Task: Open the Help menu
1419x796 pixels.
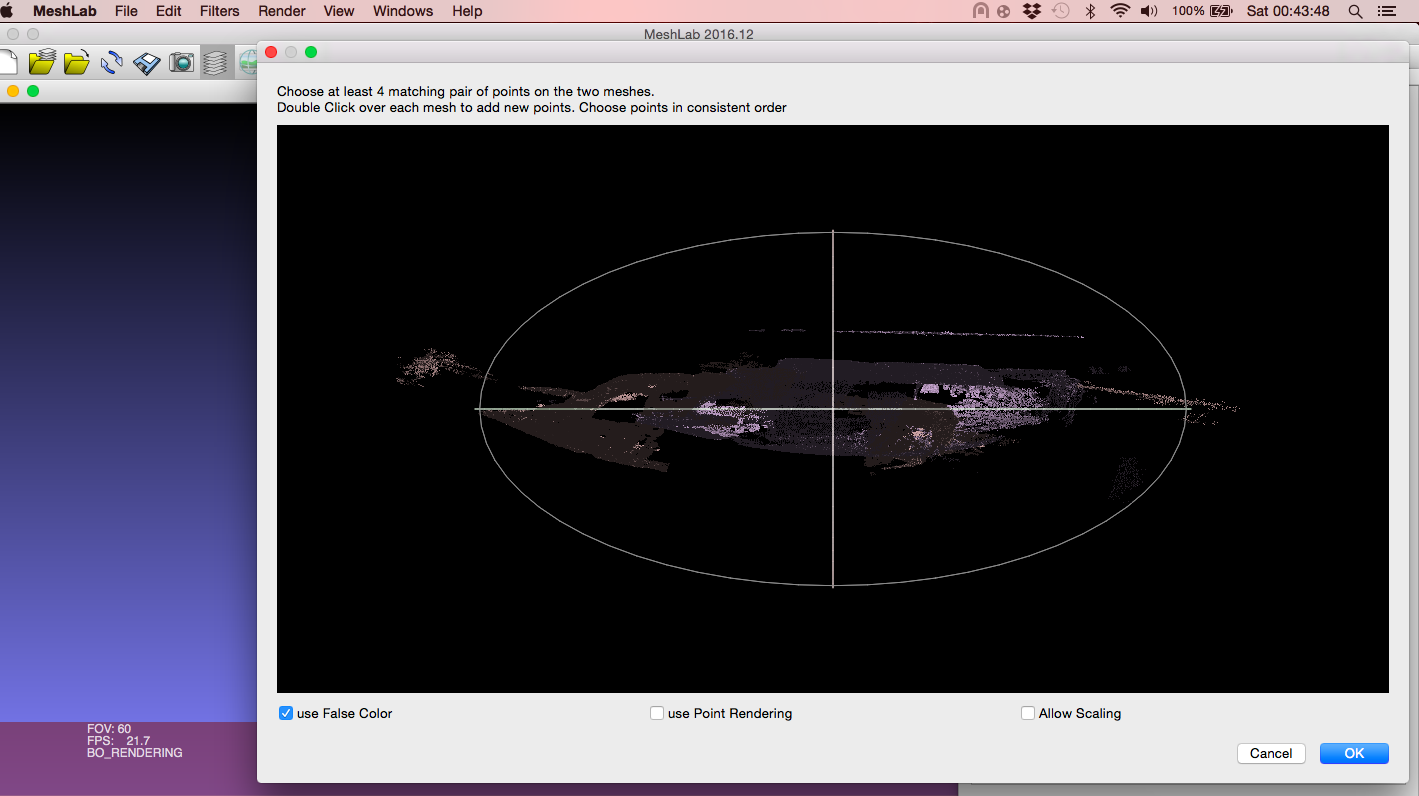Action: [x=466, y=11]
